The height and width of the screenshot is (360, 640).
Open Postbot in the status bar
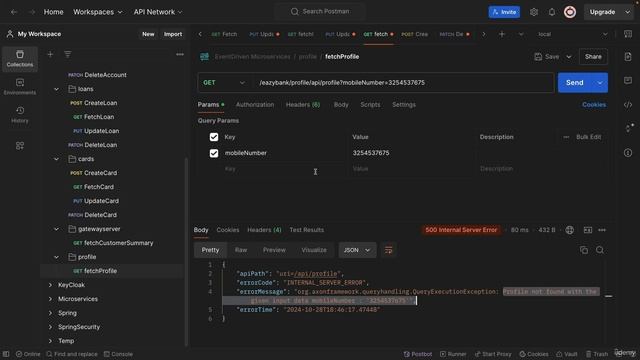pyautogui.click(x=418, y=354)
